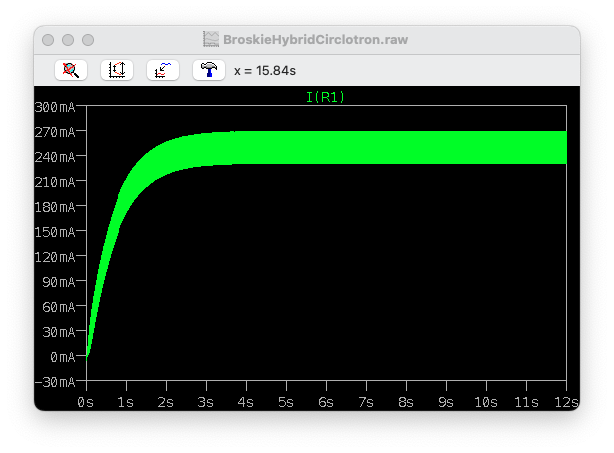614x453 pixels.
Task: Click the 240mA y-axis label
Action: (55, 157)
